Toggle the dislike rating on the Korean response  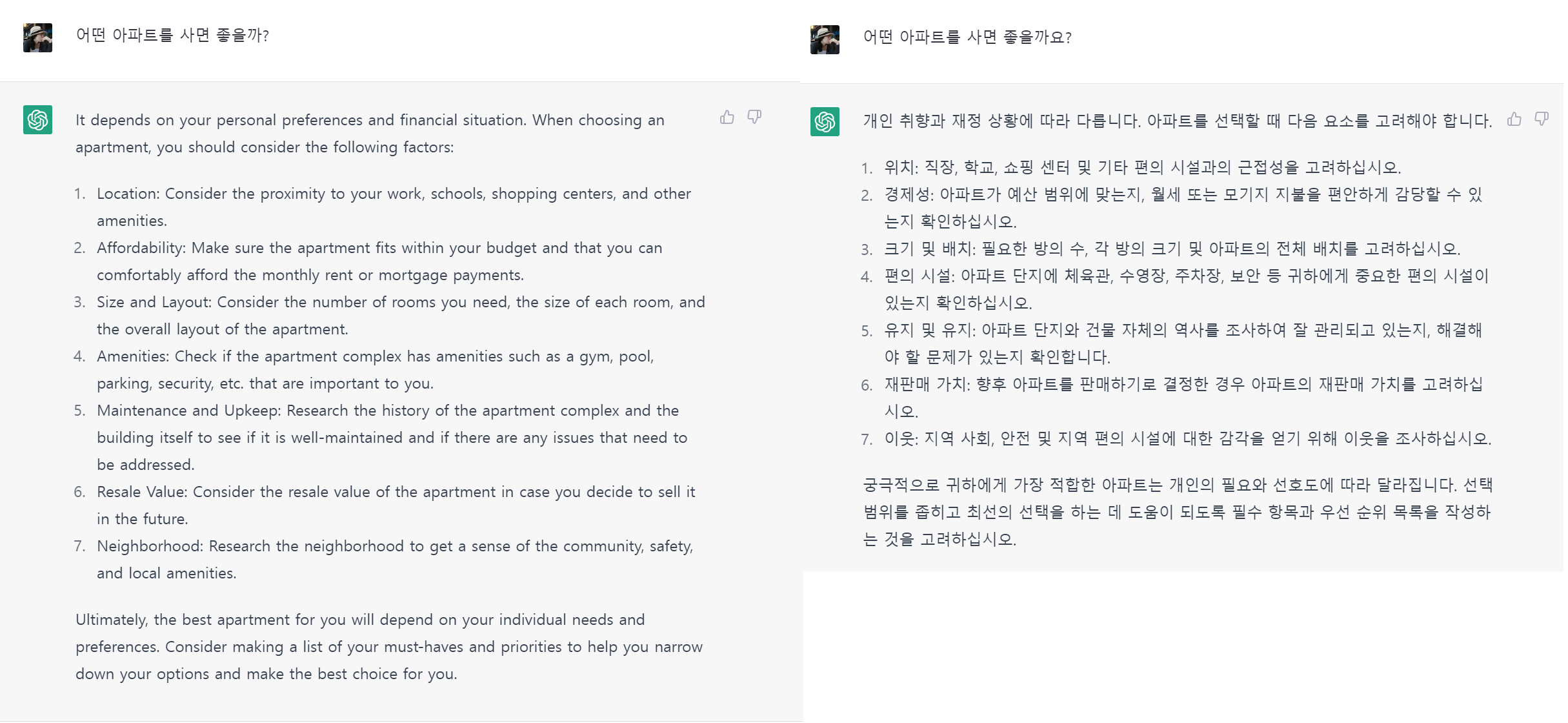(1542, 117)
